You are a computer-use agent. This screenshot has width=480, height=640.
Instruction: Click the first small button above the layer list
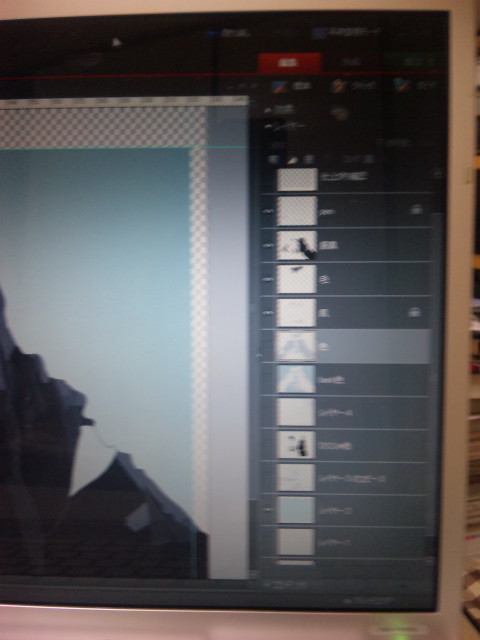coord(272,160)
